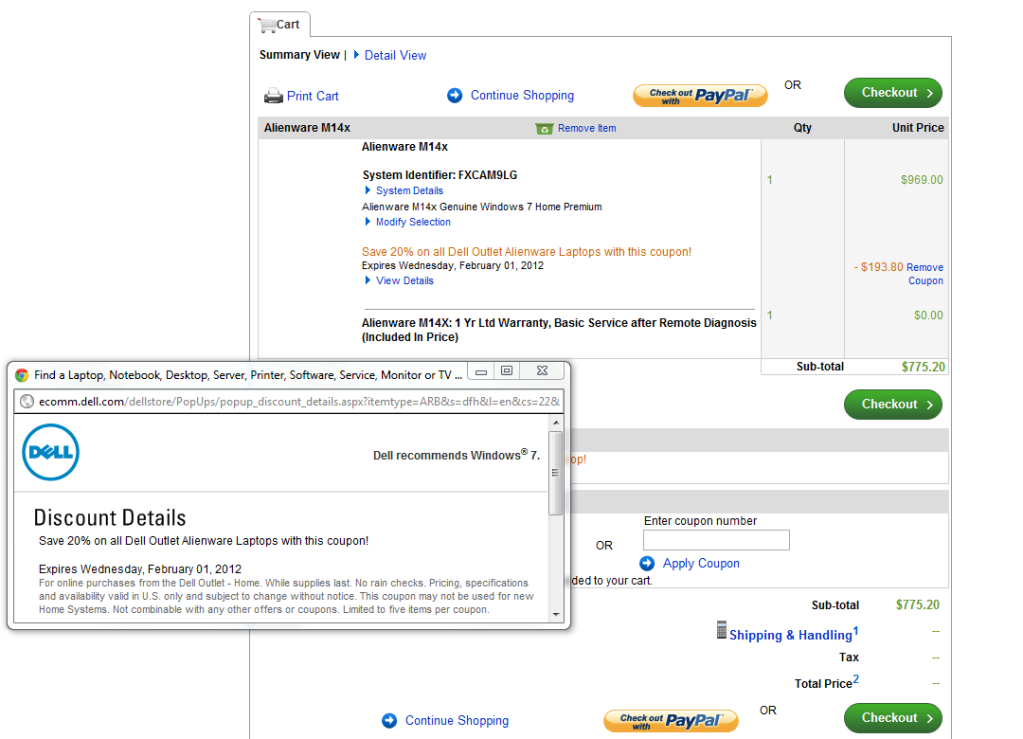Click Summary View label
The image size is (1023, 739).
[x=299, y=55]
